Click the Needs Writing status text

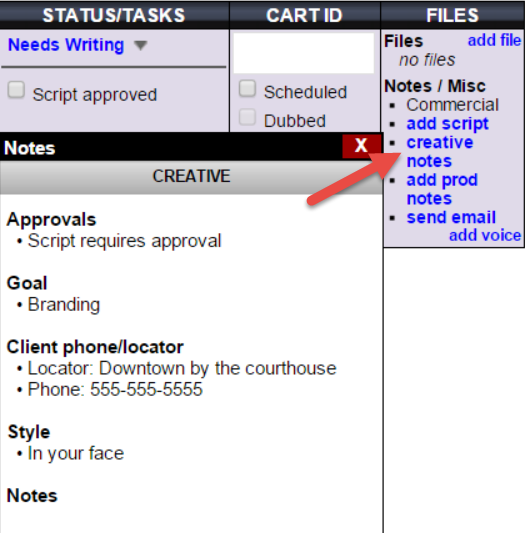click(66, 45)
